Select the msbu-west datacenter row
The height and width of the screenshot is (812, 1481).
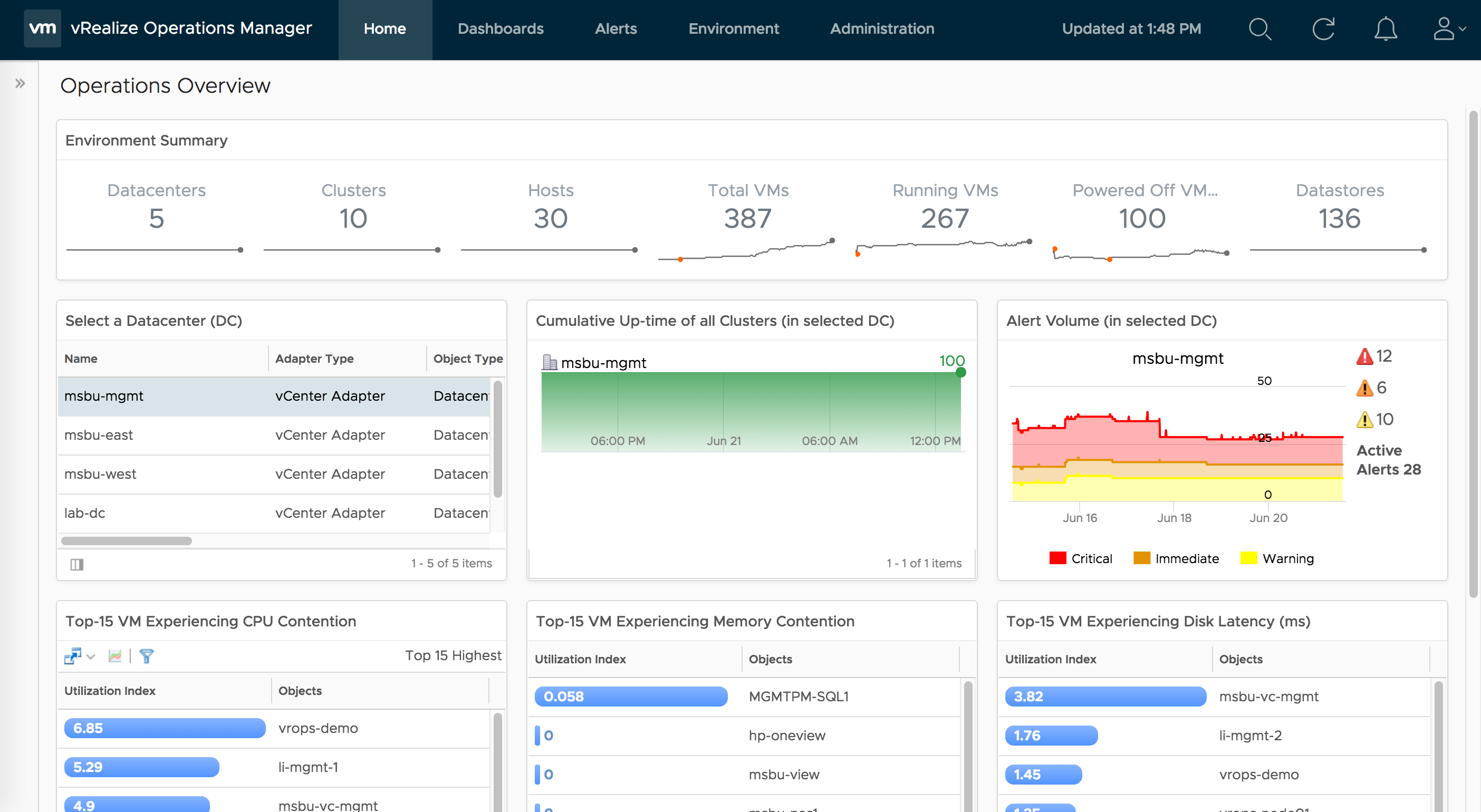[x=274, y=474]
